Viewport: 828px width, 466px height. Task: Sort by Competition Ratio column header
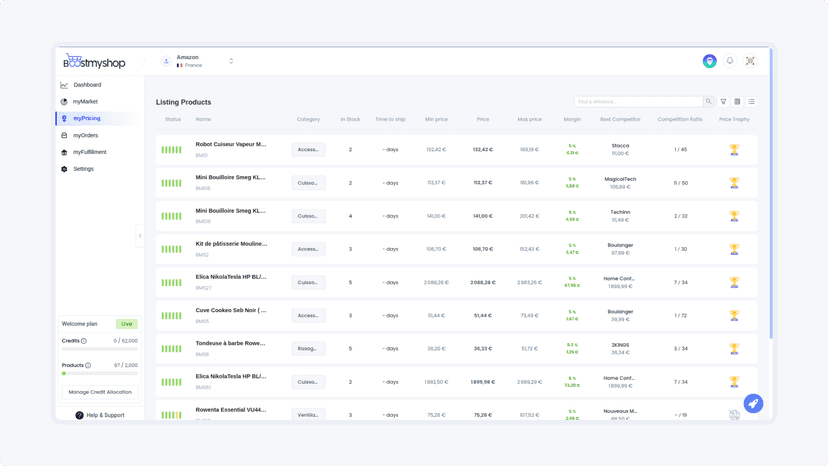click(x=680, y=119)
